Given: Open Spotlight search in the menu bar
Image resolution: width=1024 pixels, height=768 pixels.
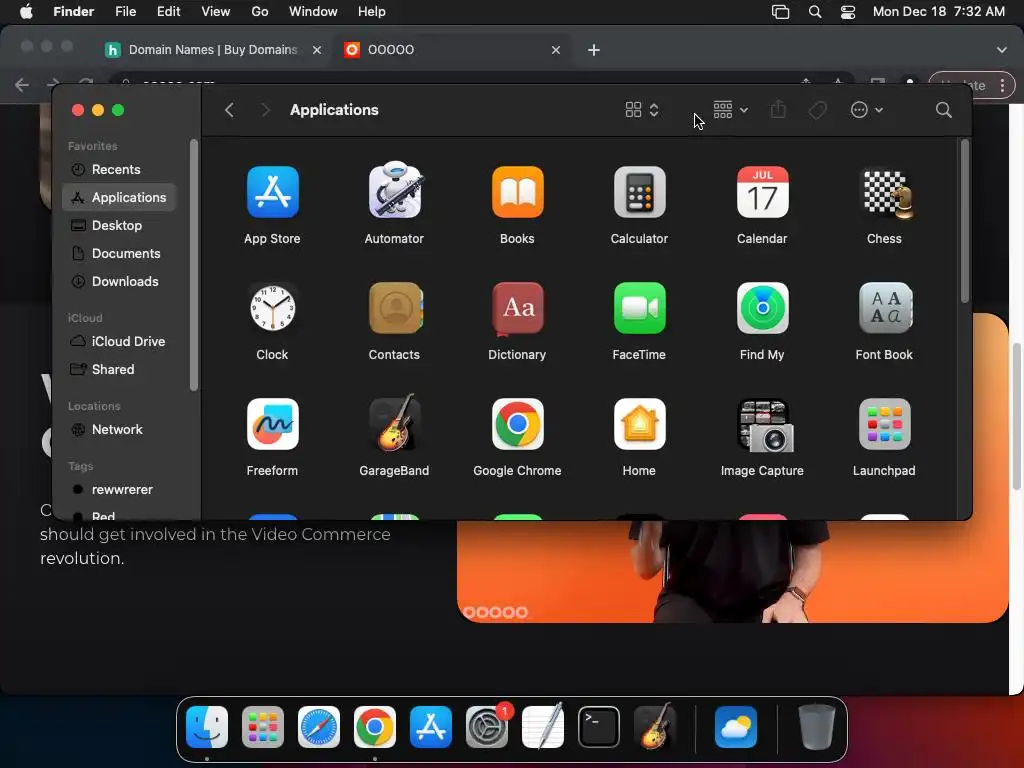Looking at the screenshot, I should tap(814, 12).
